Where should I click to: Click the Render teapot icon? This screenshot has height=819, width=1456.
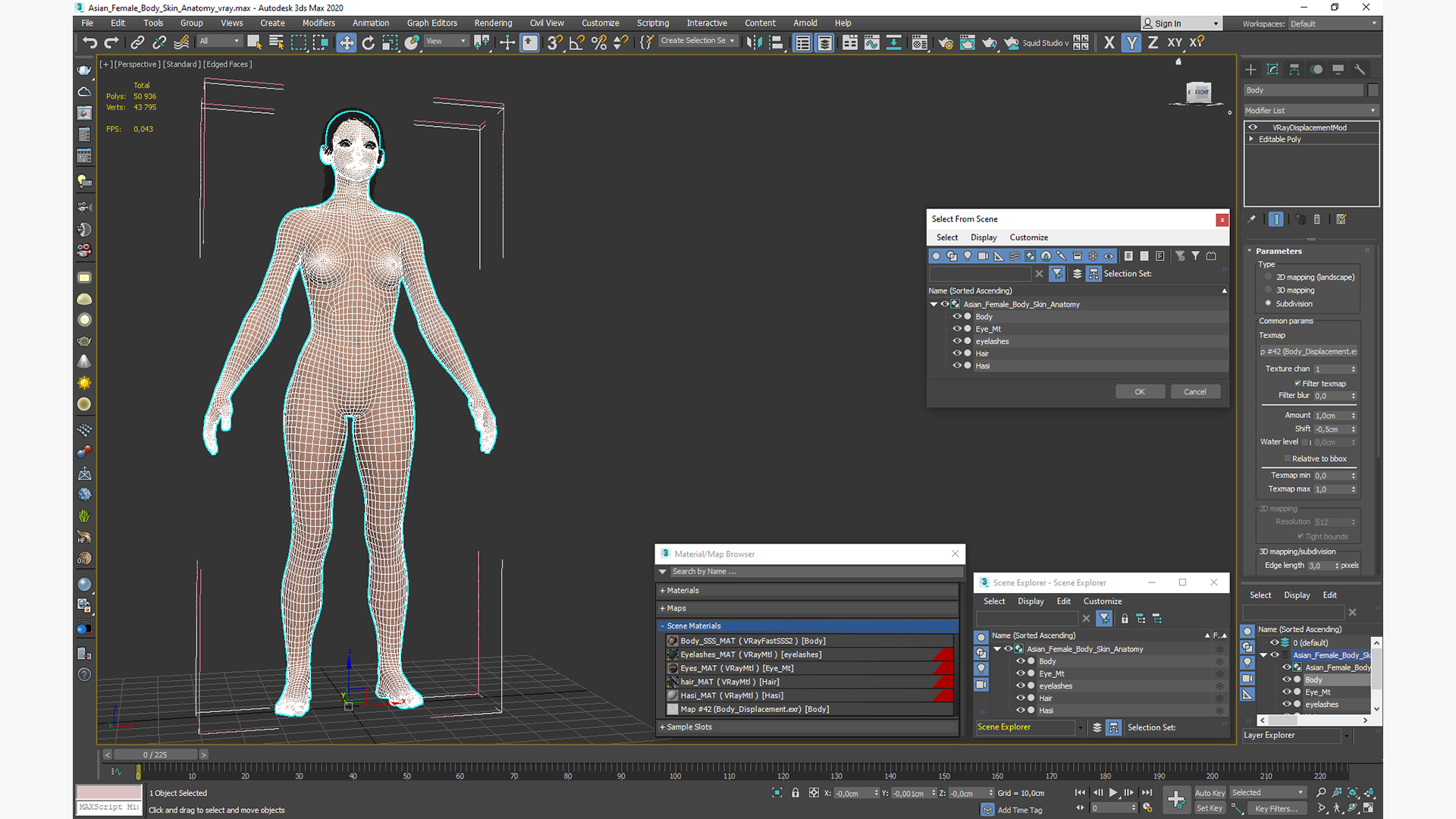989,42
